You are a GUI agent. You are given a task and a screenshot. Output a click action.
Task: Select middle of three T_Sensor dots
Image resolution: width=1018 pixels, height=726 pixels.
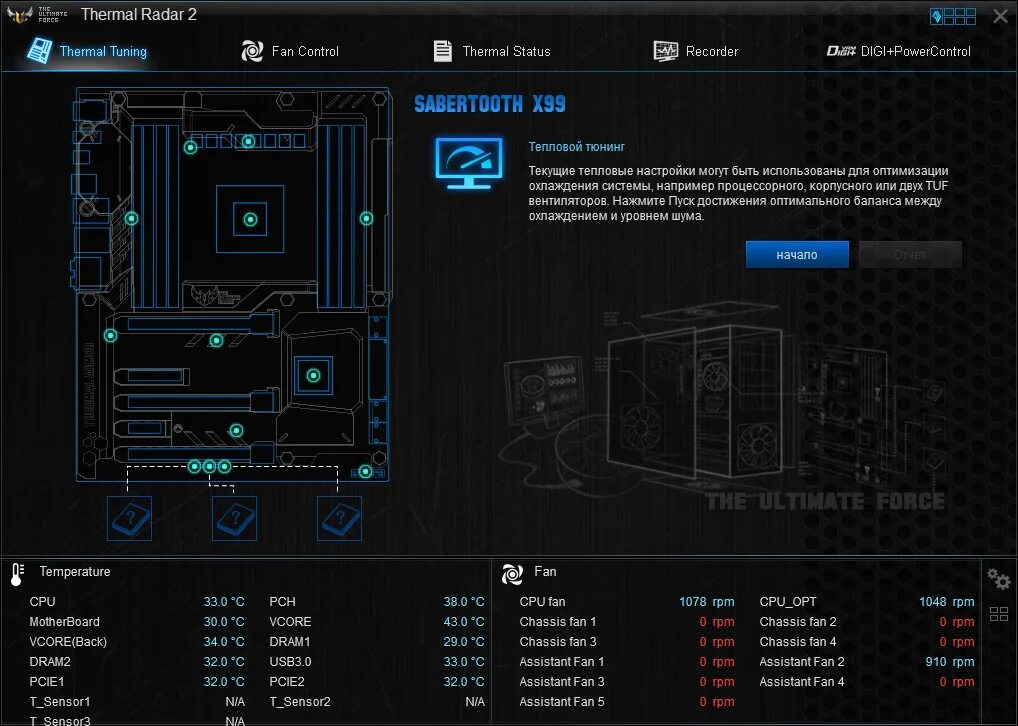click(x=209, y=466)
